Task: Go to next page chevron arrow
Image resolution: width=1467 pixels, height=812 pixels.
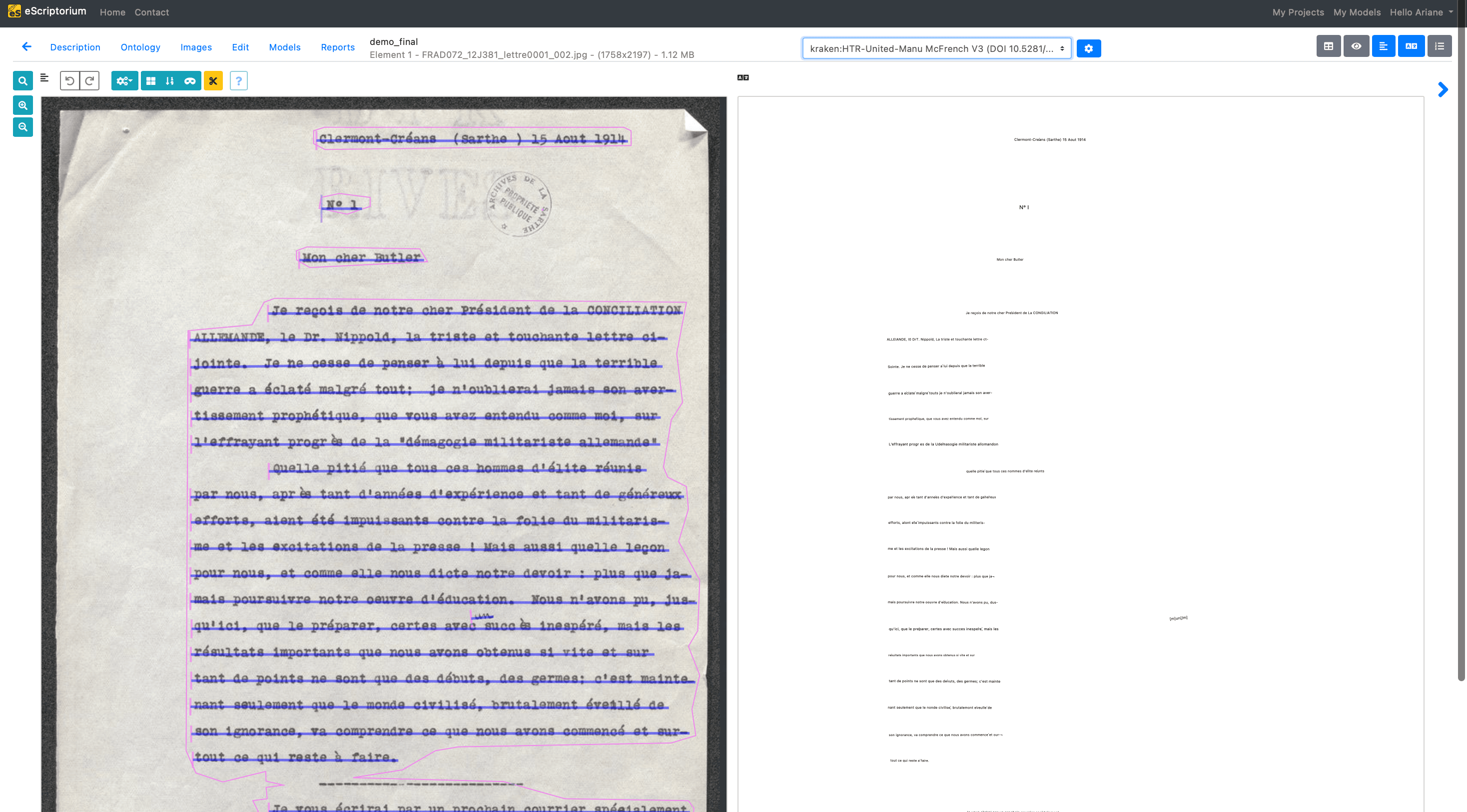Action: 1443,89
